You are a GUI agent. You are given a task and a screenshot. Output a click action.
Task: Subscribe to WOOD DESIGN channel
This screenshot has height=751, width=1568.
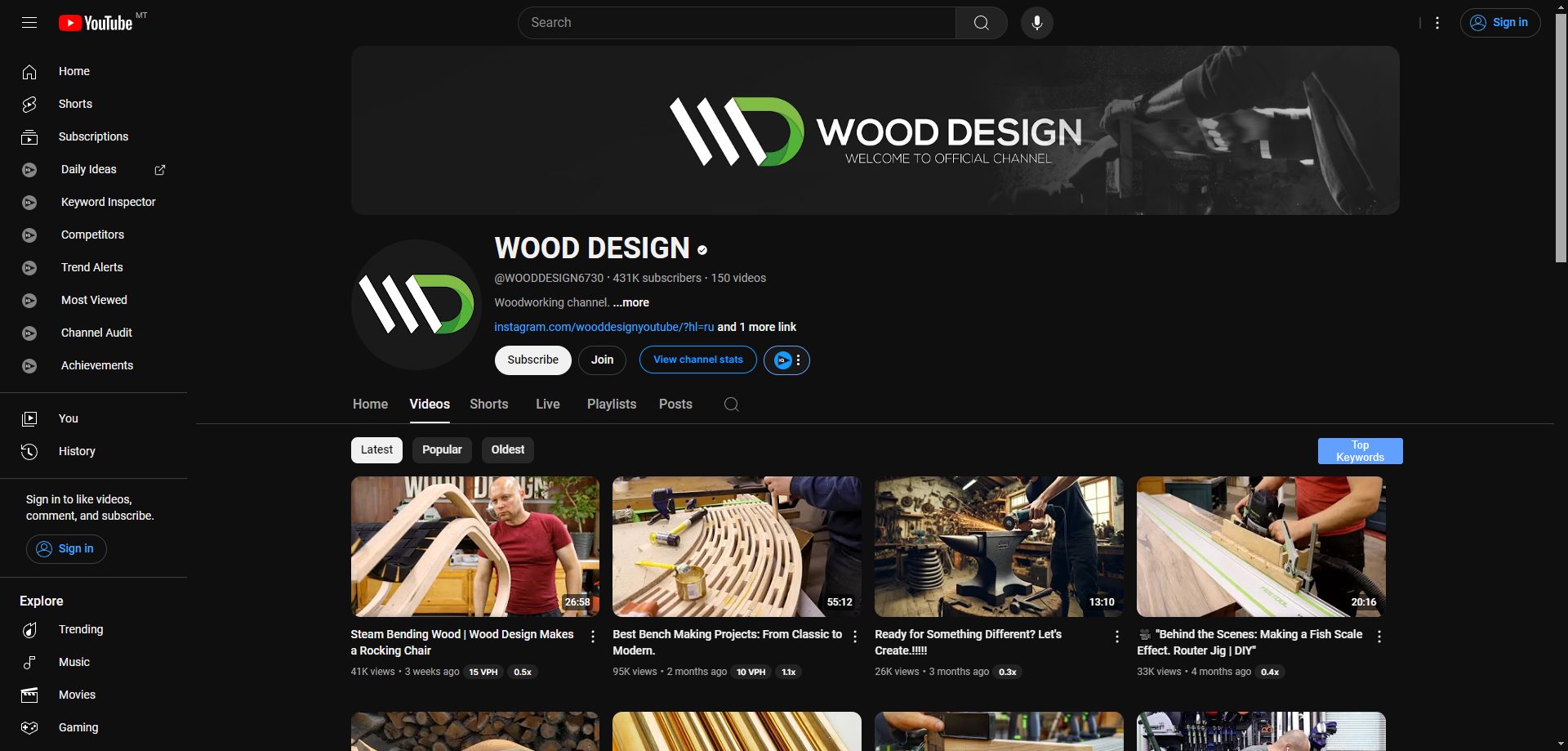(532, 360)
